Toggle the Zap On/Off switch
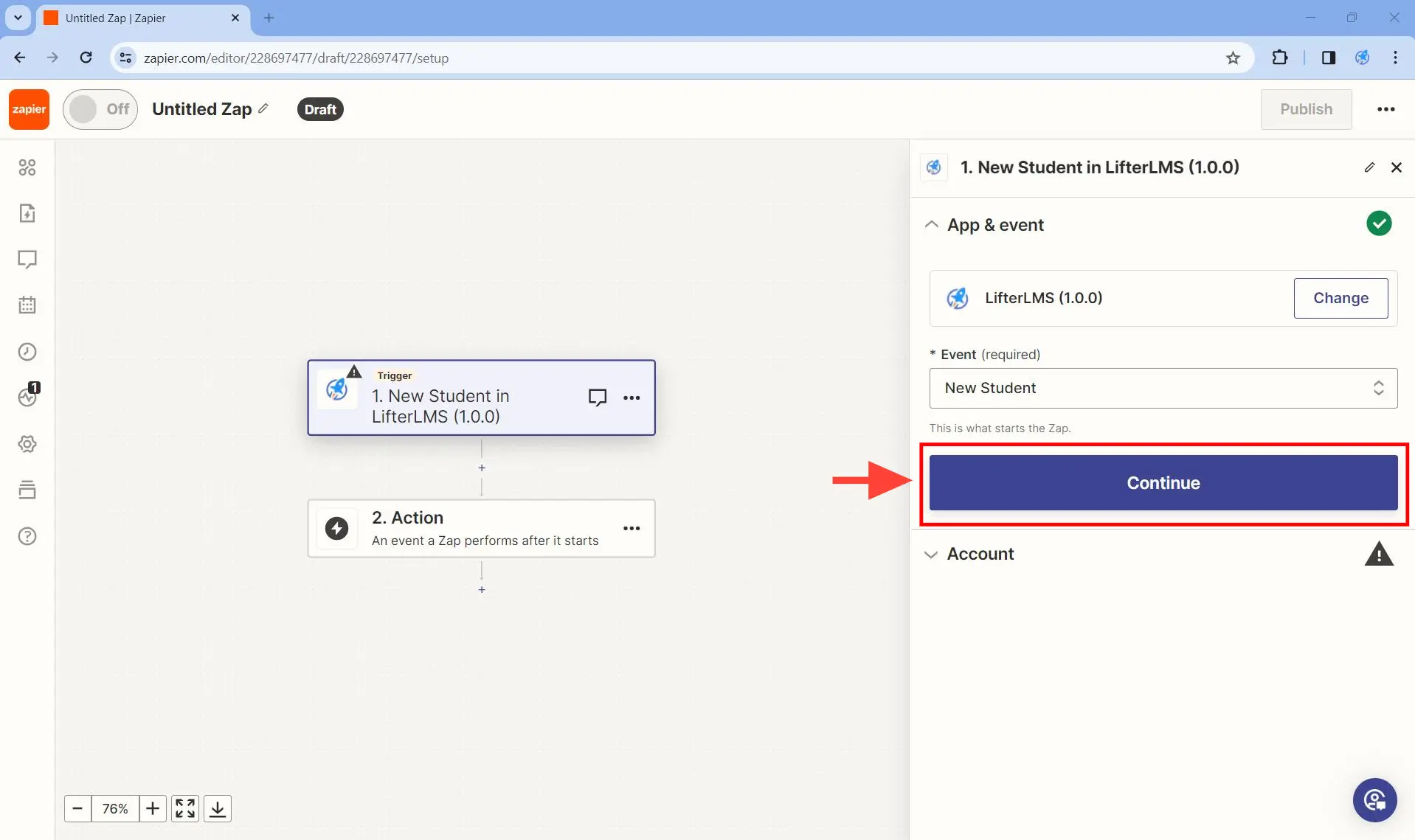This screenshot has width=1415, height=840. tap(100, 109)
